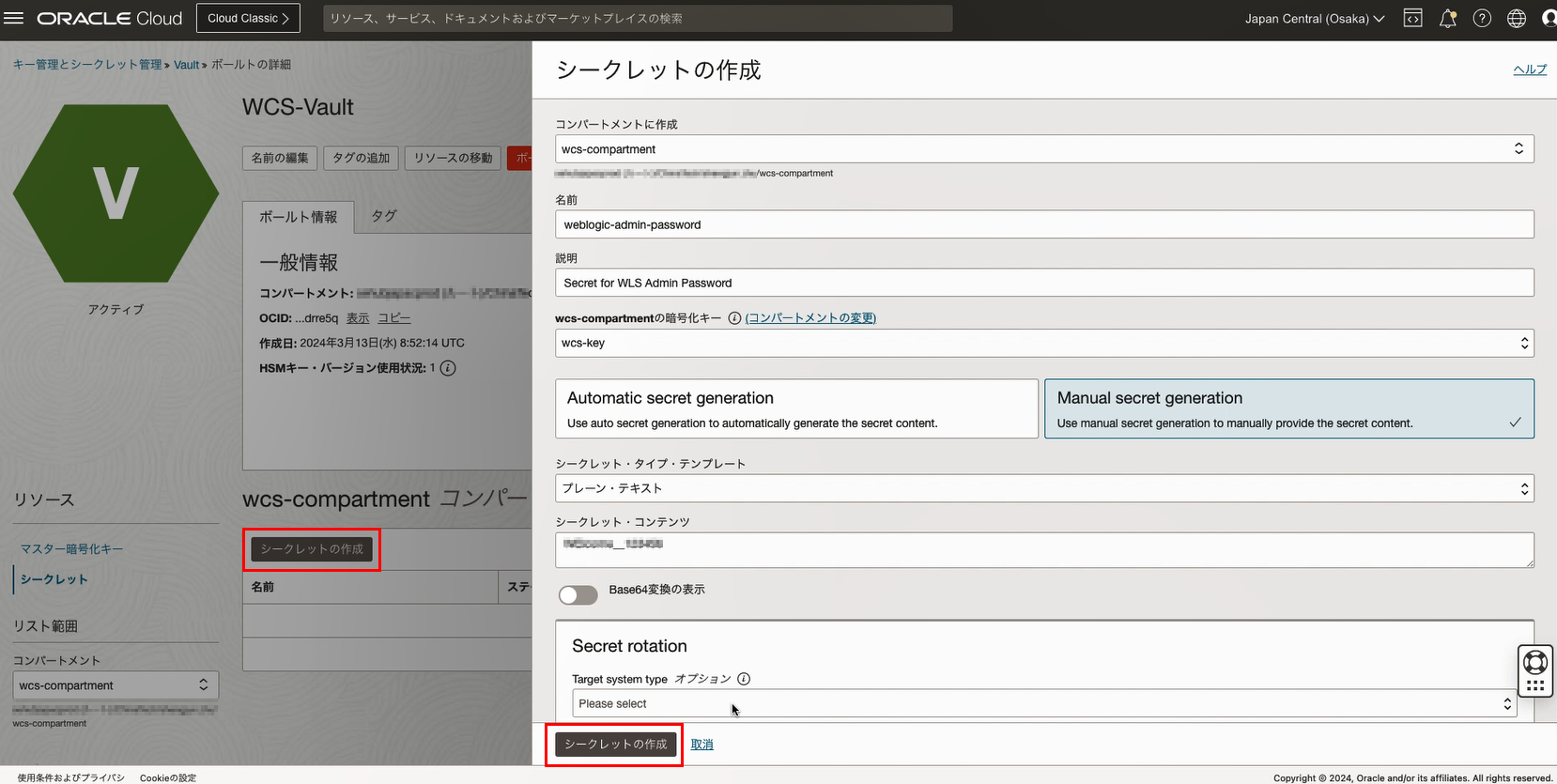Click 取消 cancel link
Image resolution: width=1557 pixels, height=784 pixels.
coord(701,745)
